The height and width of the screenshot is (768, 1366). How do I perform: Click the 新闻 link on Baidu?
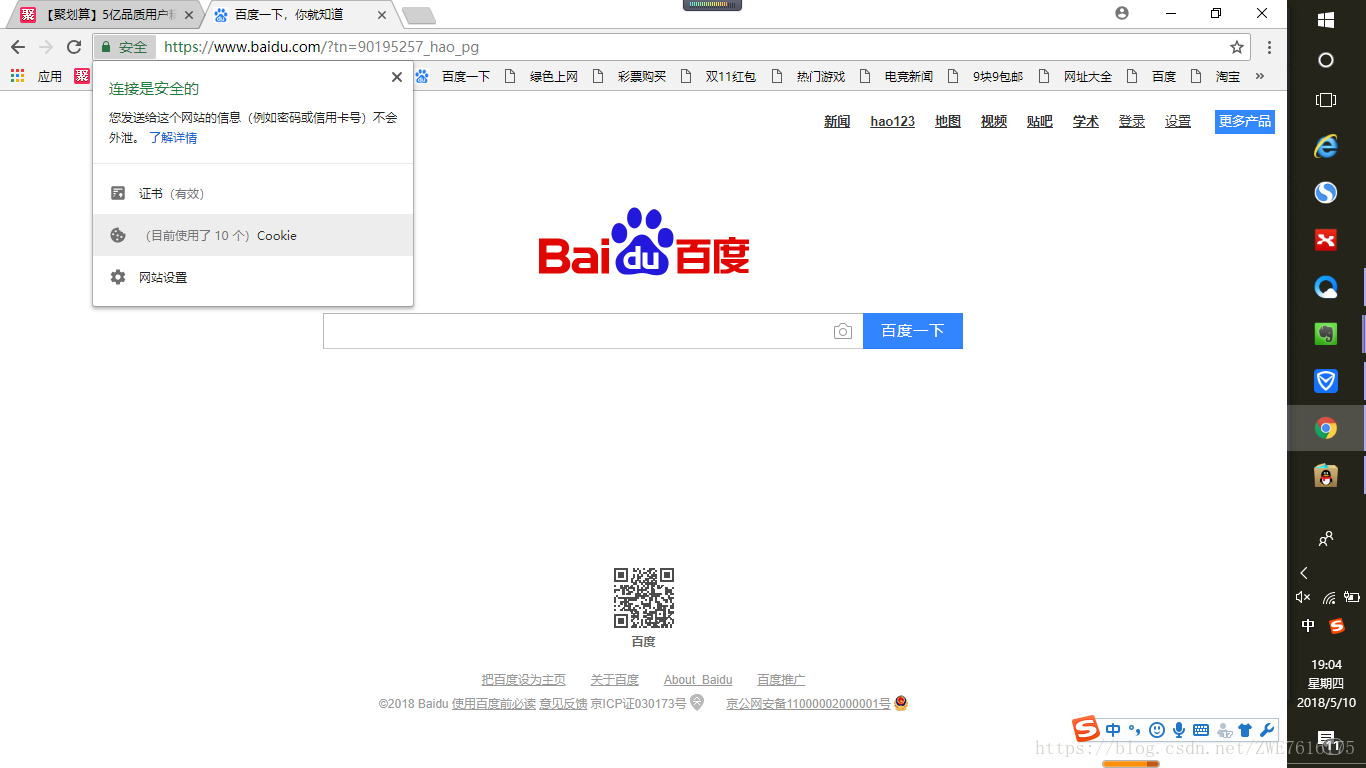(x=837, y=121)
